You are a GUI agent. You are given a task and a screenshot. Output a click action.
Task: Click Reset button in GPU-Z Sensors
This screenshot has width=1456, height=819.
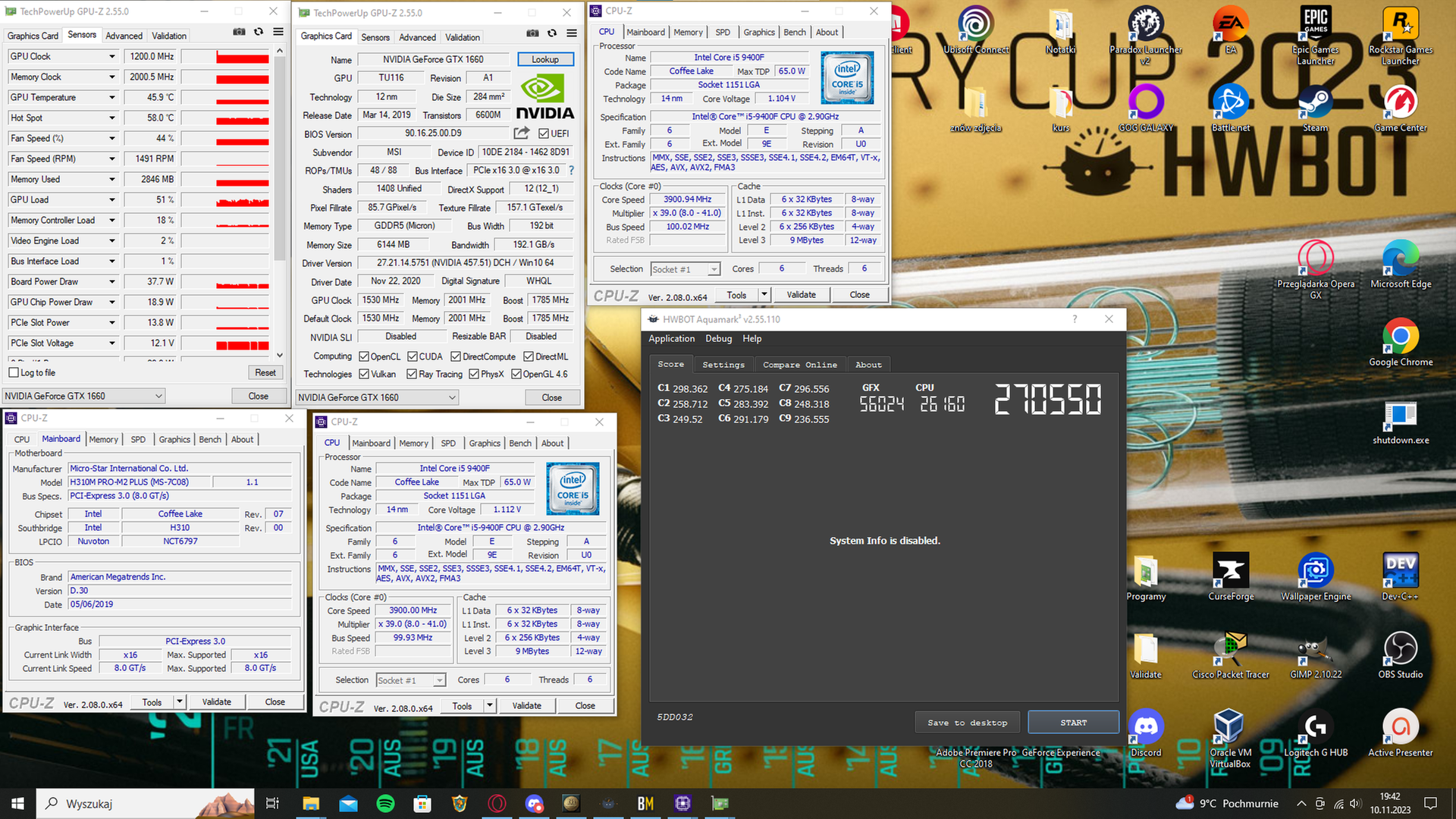(265, 372)
